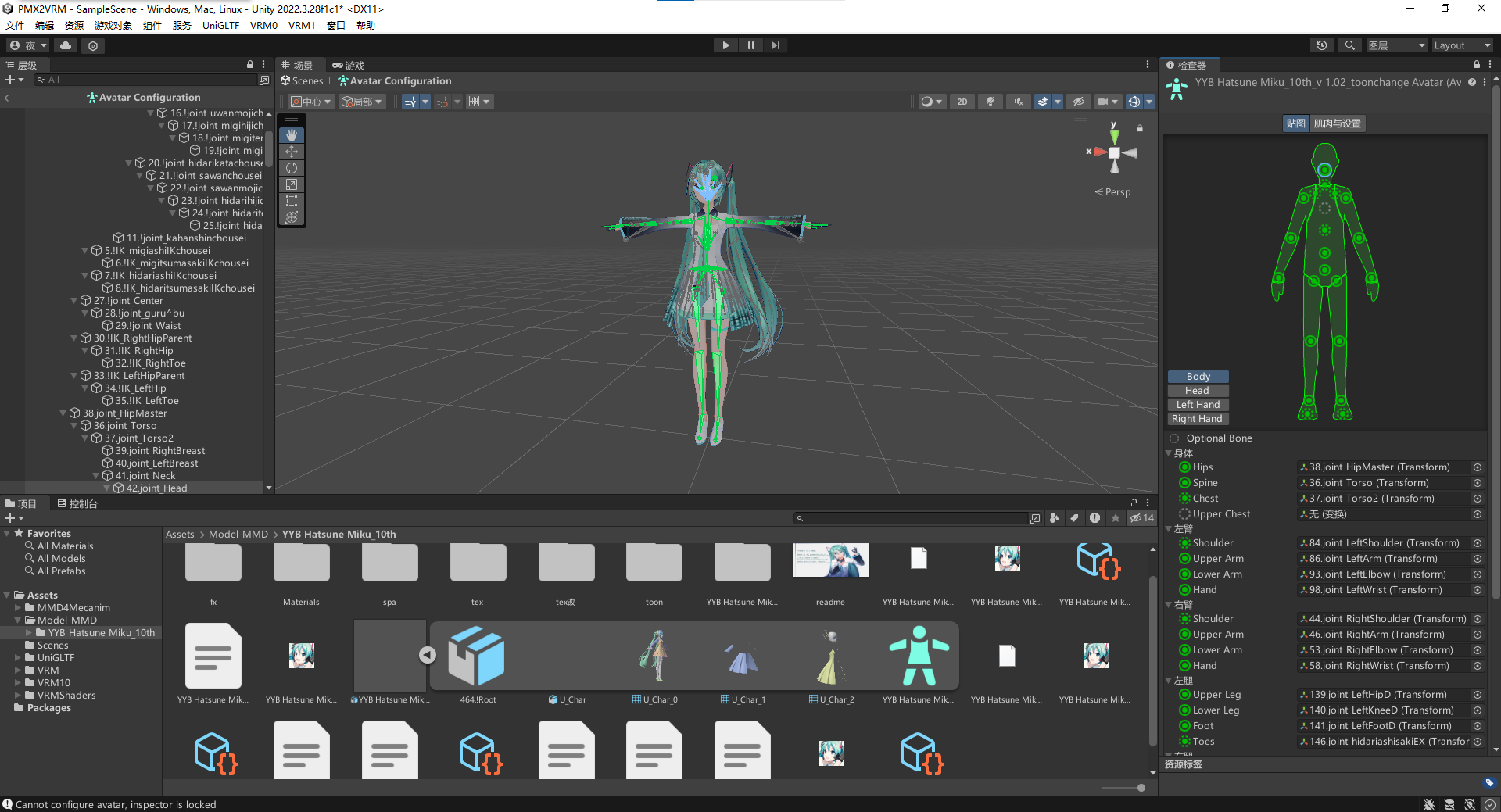Select the 464.!Root prefab asset
This screenshot has height=812, width=1501.
pos(477,656)
